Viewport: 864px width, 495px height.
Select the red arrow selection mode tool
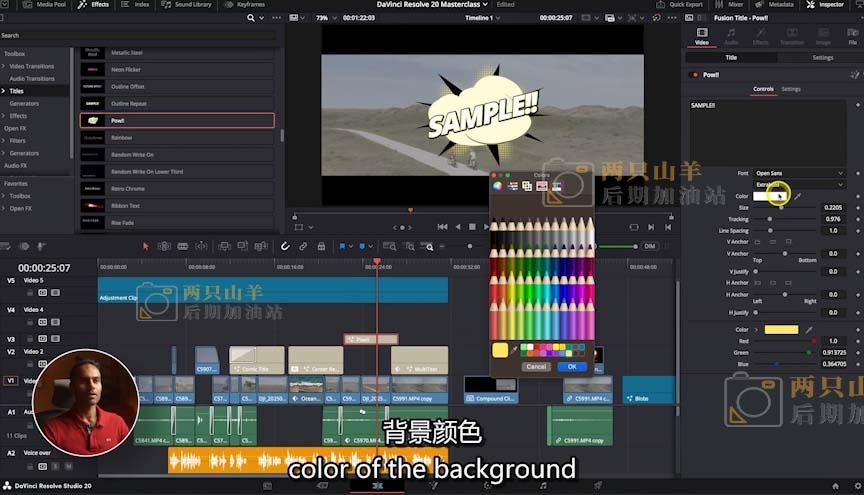[146, 246]
